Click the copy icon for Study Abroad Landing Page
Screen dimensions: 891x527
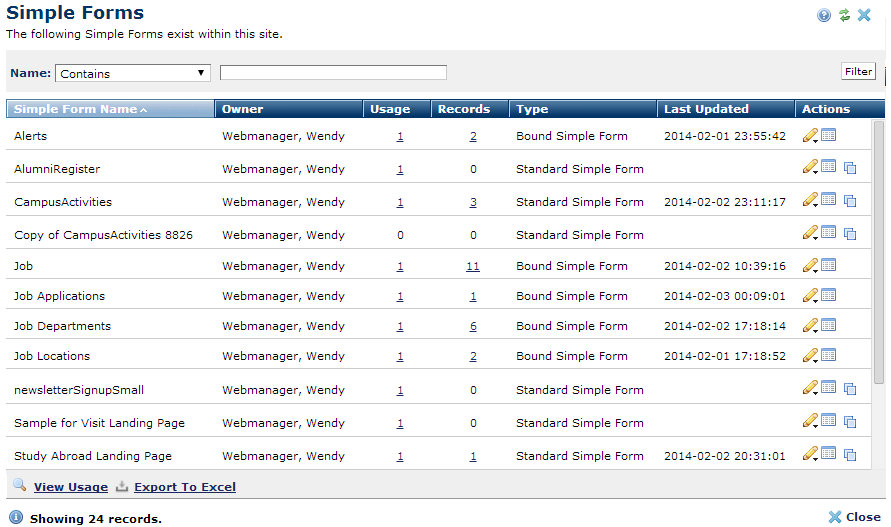(x=850, y=455)
